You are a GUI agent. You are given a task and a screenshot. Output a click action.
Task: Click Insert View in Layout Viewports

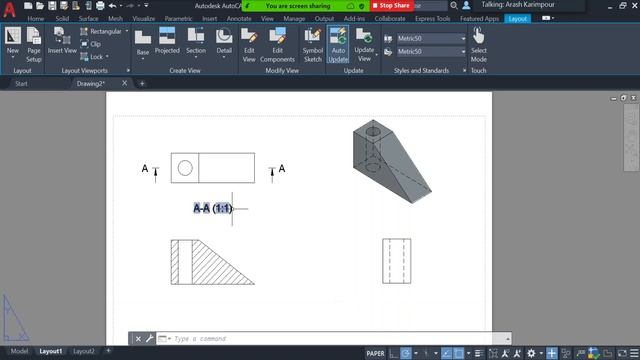(62, 41)
